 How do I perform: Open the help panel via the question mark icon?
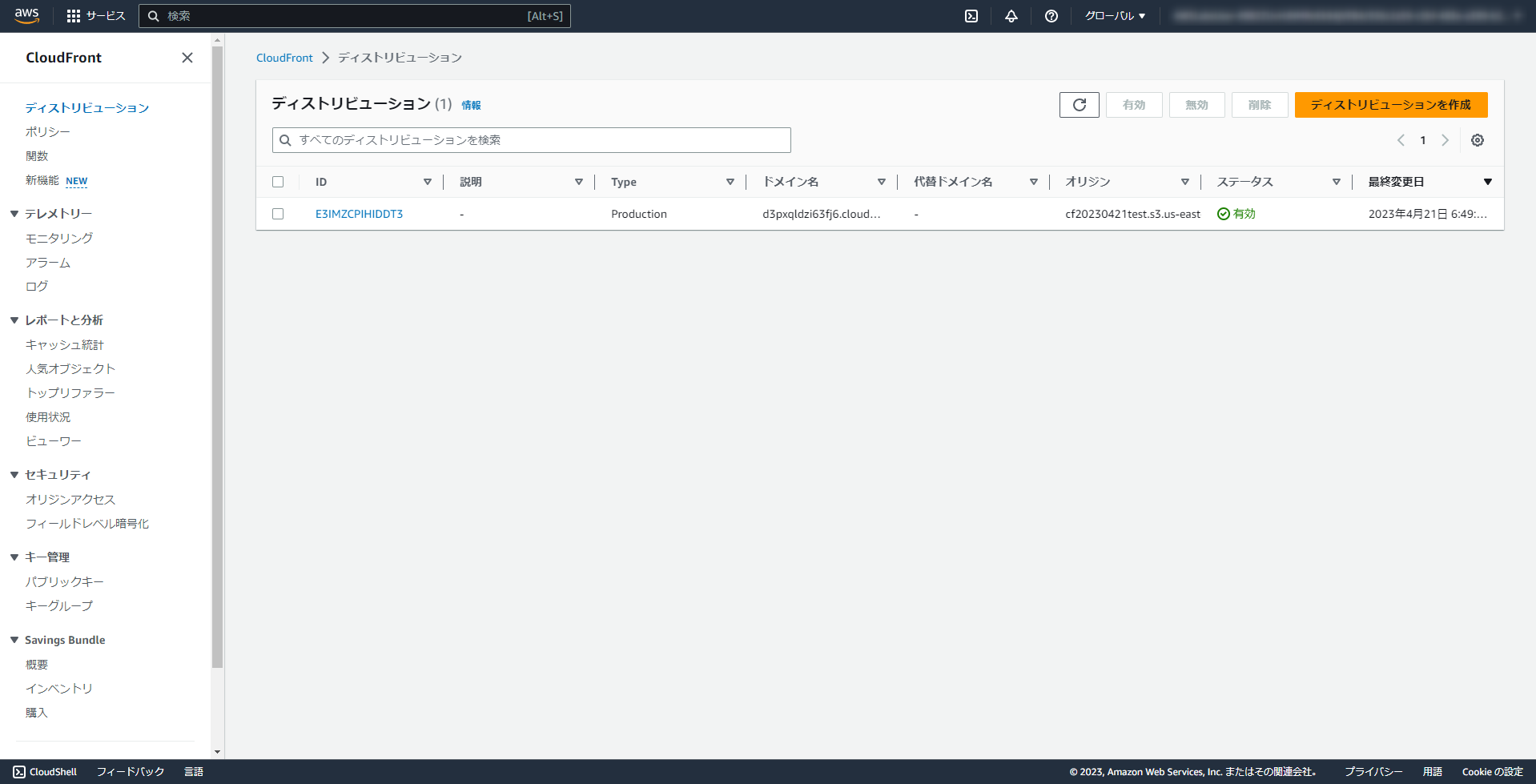click(x=1051, y=15)
